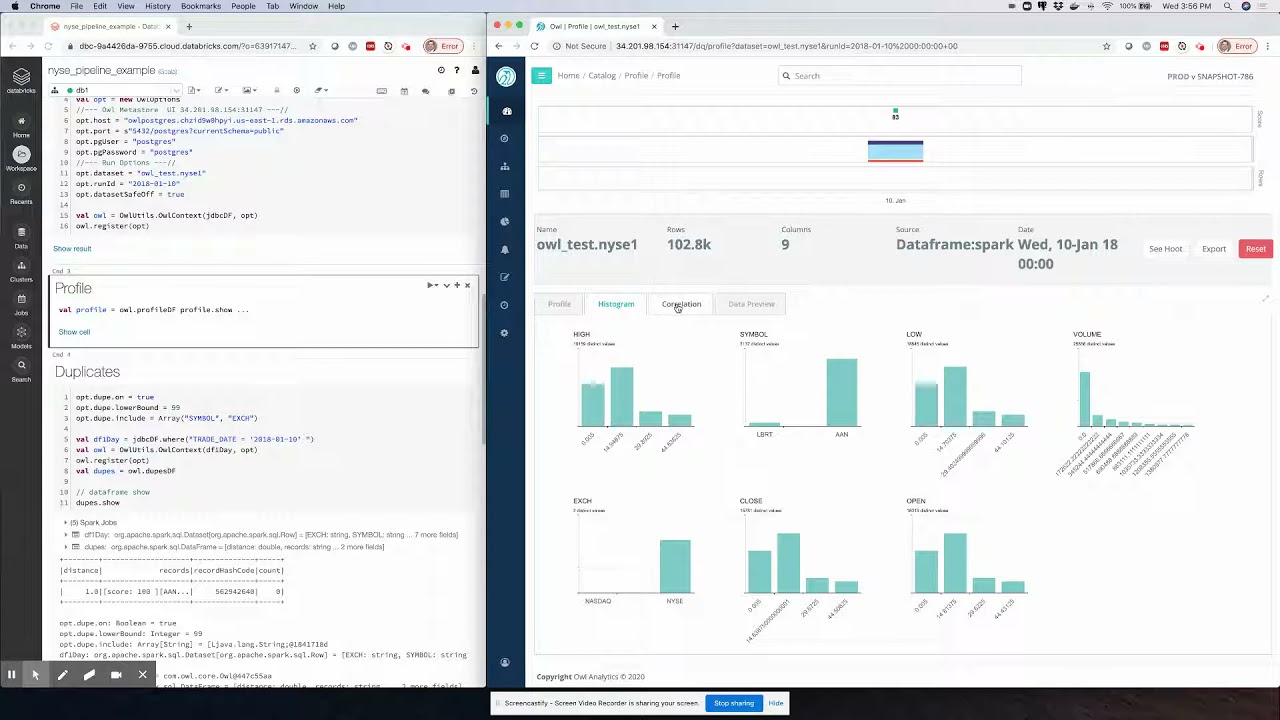Open the Data icon in Databricks
Viewport: 1280px width, 720px height.
click(21, 237)
